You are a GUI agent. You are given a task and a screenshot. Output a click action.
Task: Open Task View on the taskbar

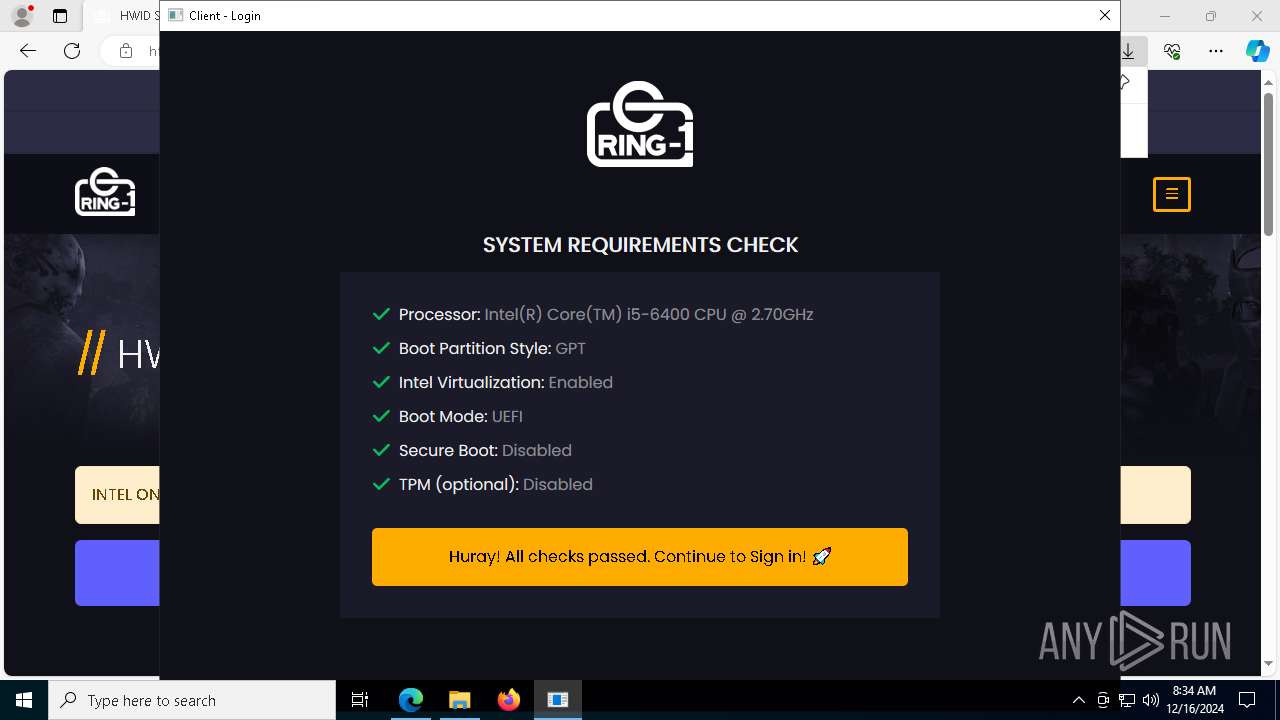360,700
